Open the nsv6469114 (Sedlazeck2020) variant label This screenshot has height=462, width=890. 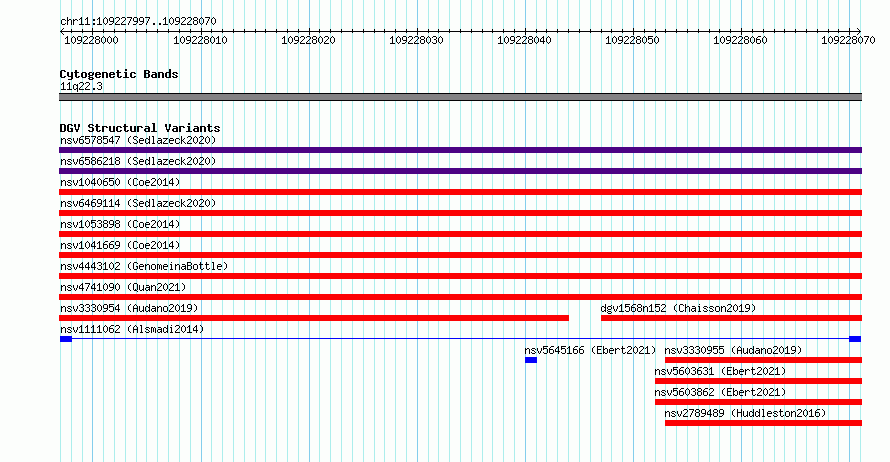coord(138,203)
